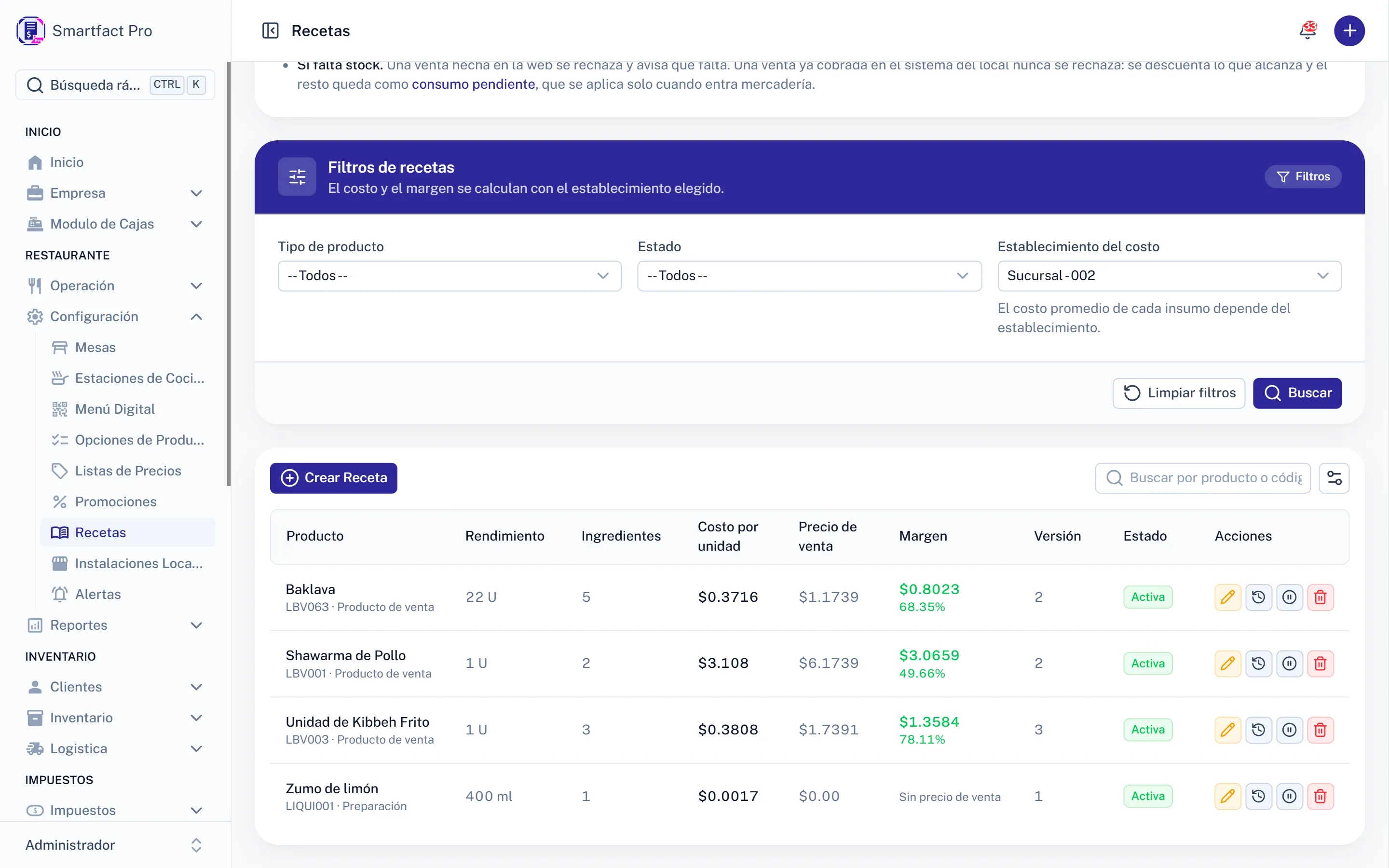Pause the Zumo de limón recipe
The height and width of the screenshot is (868, 1389).
1289,796
